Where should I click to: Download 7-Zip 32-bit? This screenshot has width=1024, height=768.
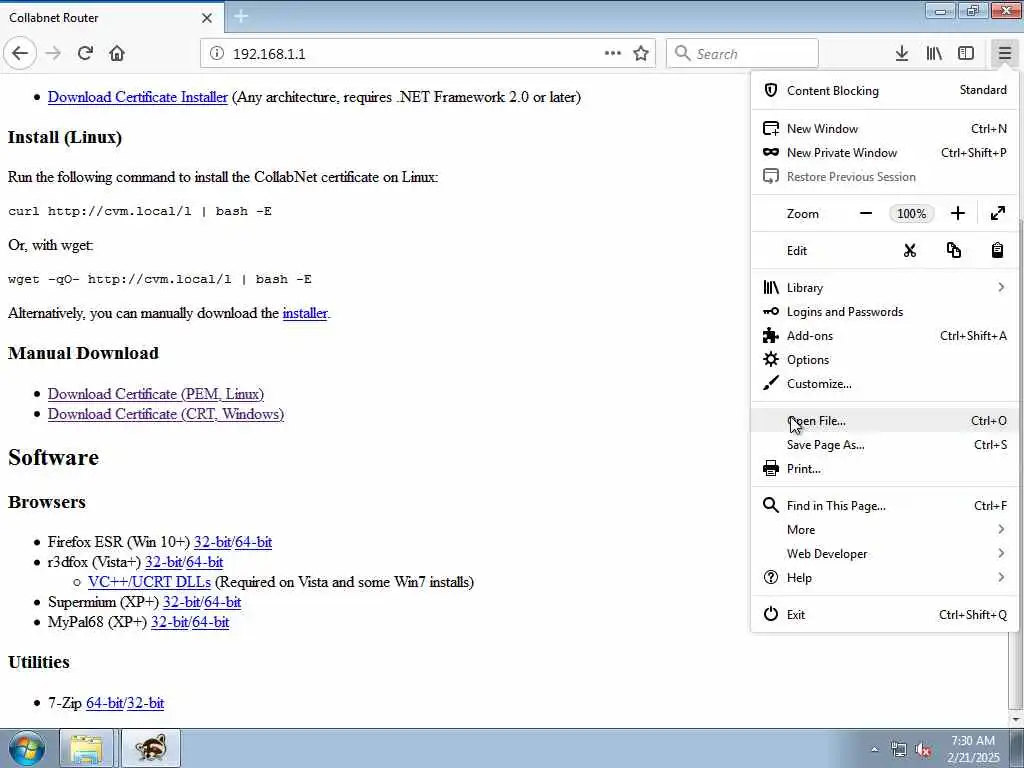coord(146,703)
